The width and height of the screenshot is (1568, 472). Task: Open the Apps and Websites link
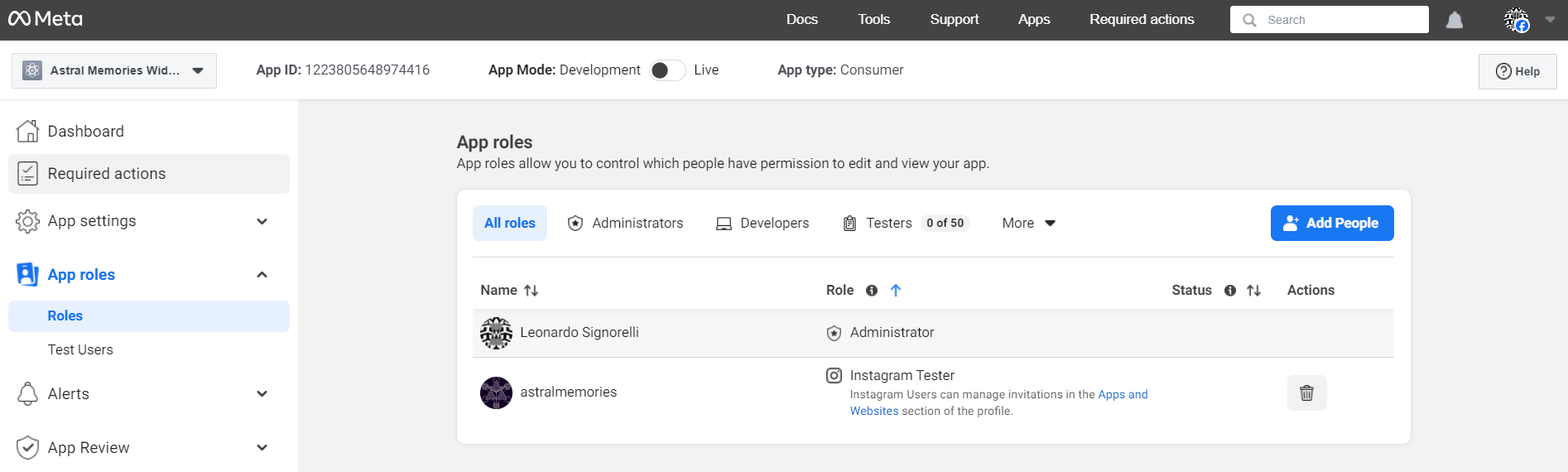tap(1123, 395)
